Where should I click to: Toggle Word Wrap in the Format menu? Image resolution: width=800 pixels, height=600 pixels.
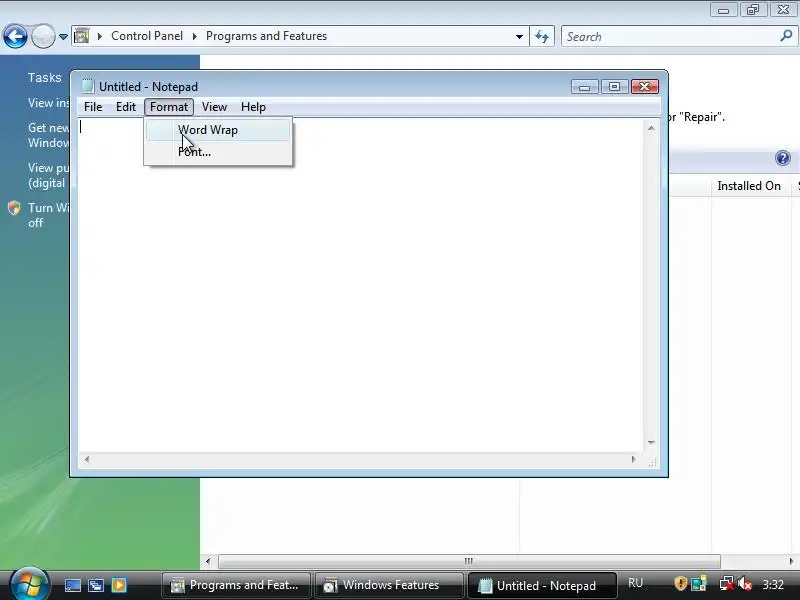(x=218, y=130)
